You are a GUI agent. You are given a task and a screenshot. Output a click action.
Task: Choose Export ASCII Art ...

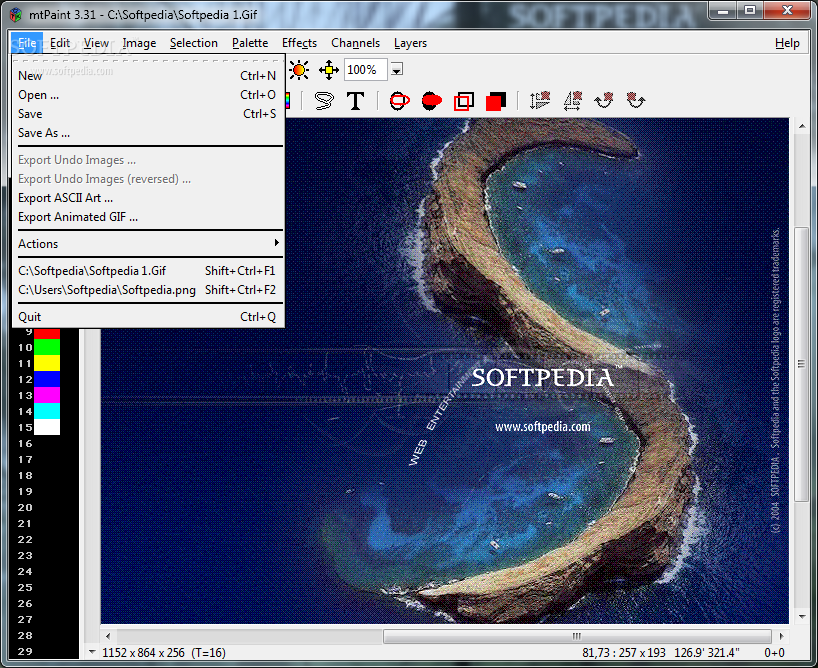point(149,198)
